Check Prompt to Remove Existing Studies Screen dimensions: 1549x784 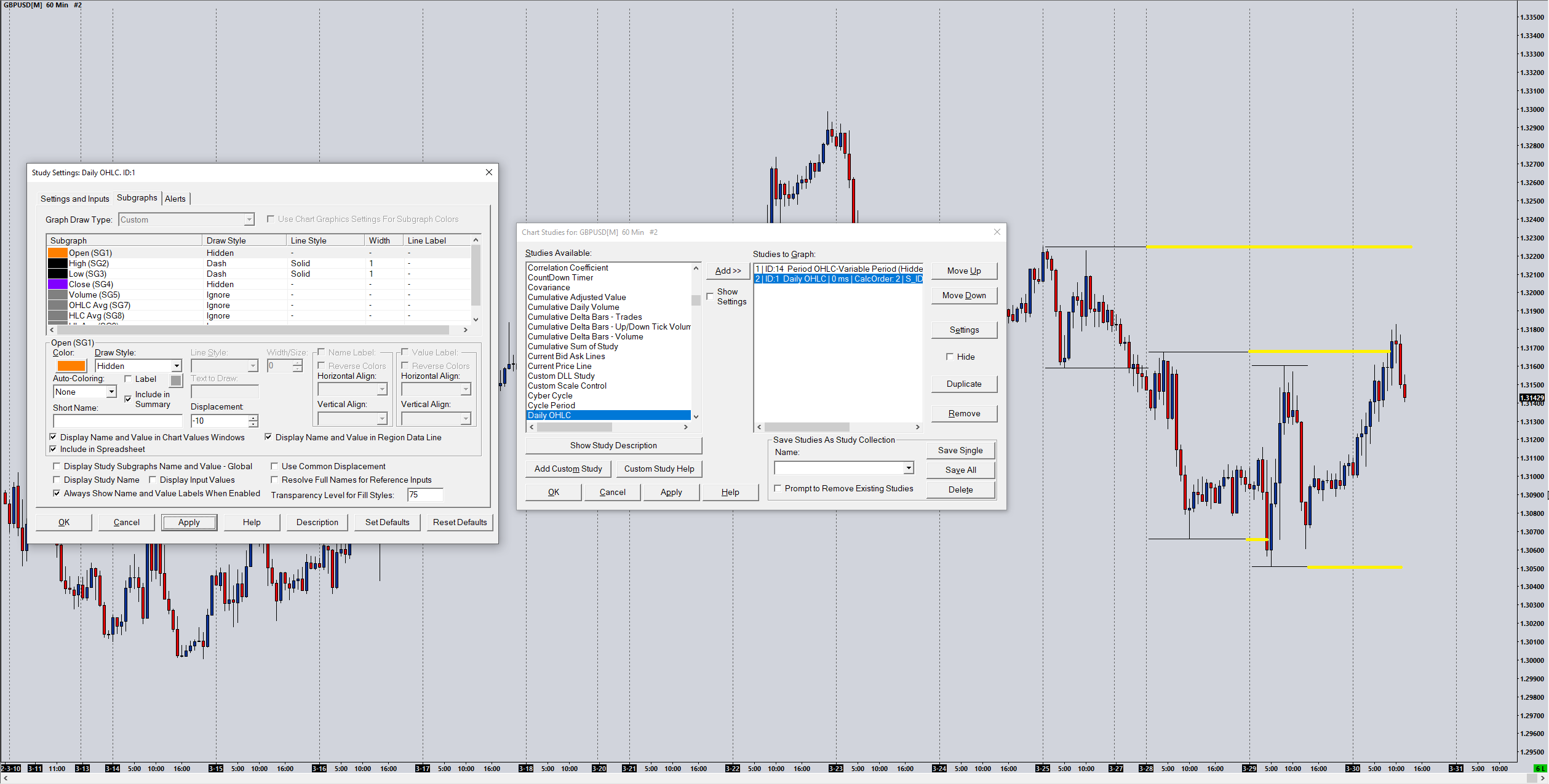(x=778, y=488)
